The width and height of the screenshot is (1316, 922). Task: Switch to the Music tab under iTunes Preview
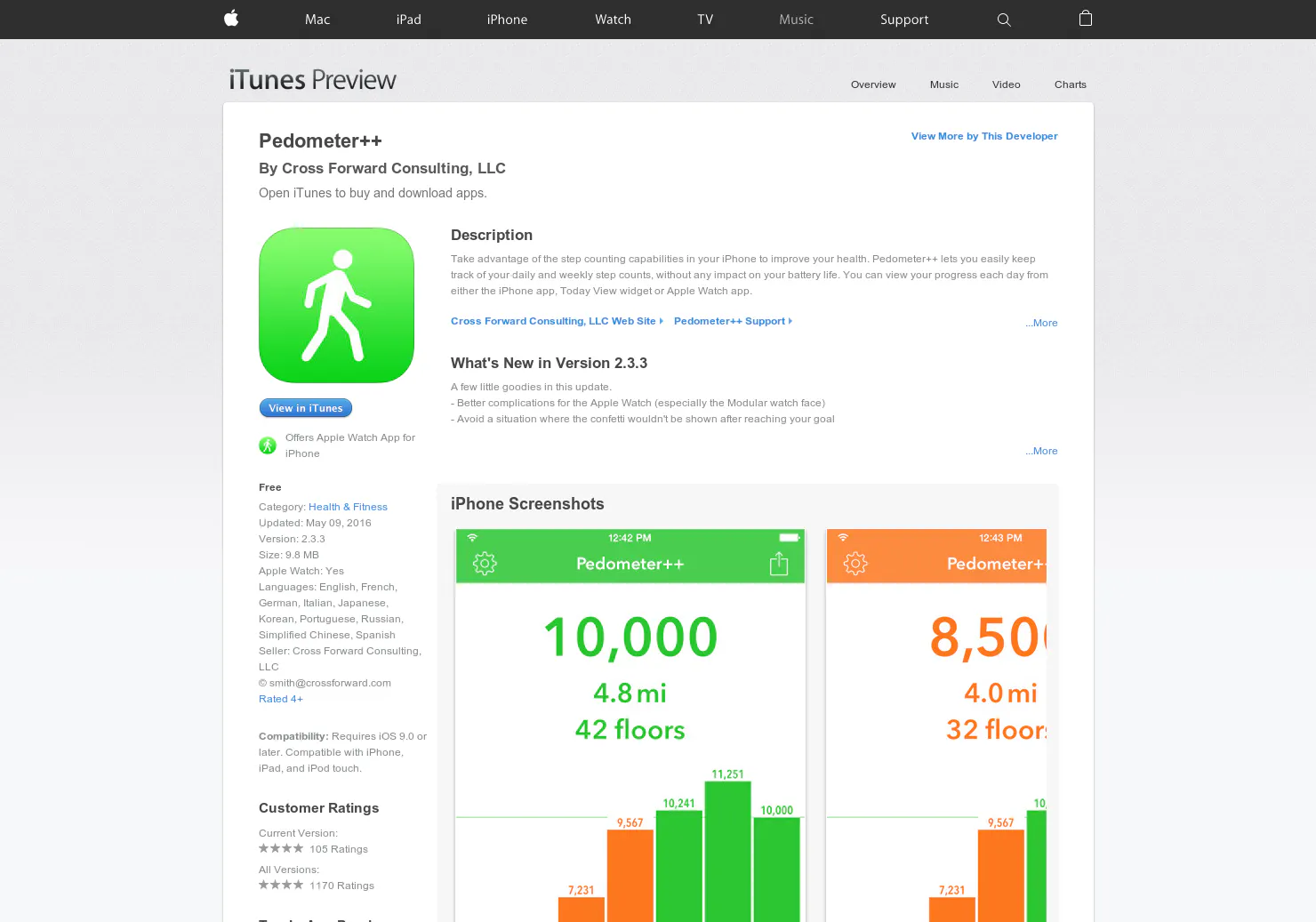944,84
